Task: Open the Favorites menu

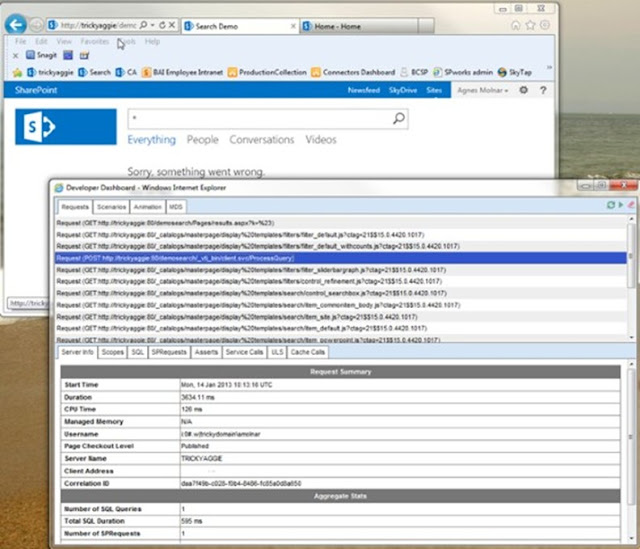Action: 95,41
